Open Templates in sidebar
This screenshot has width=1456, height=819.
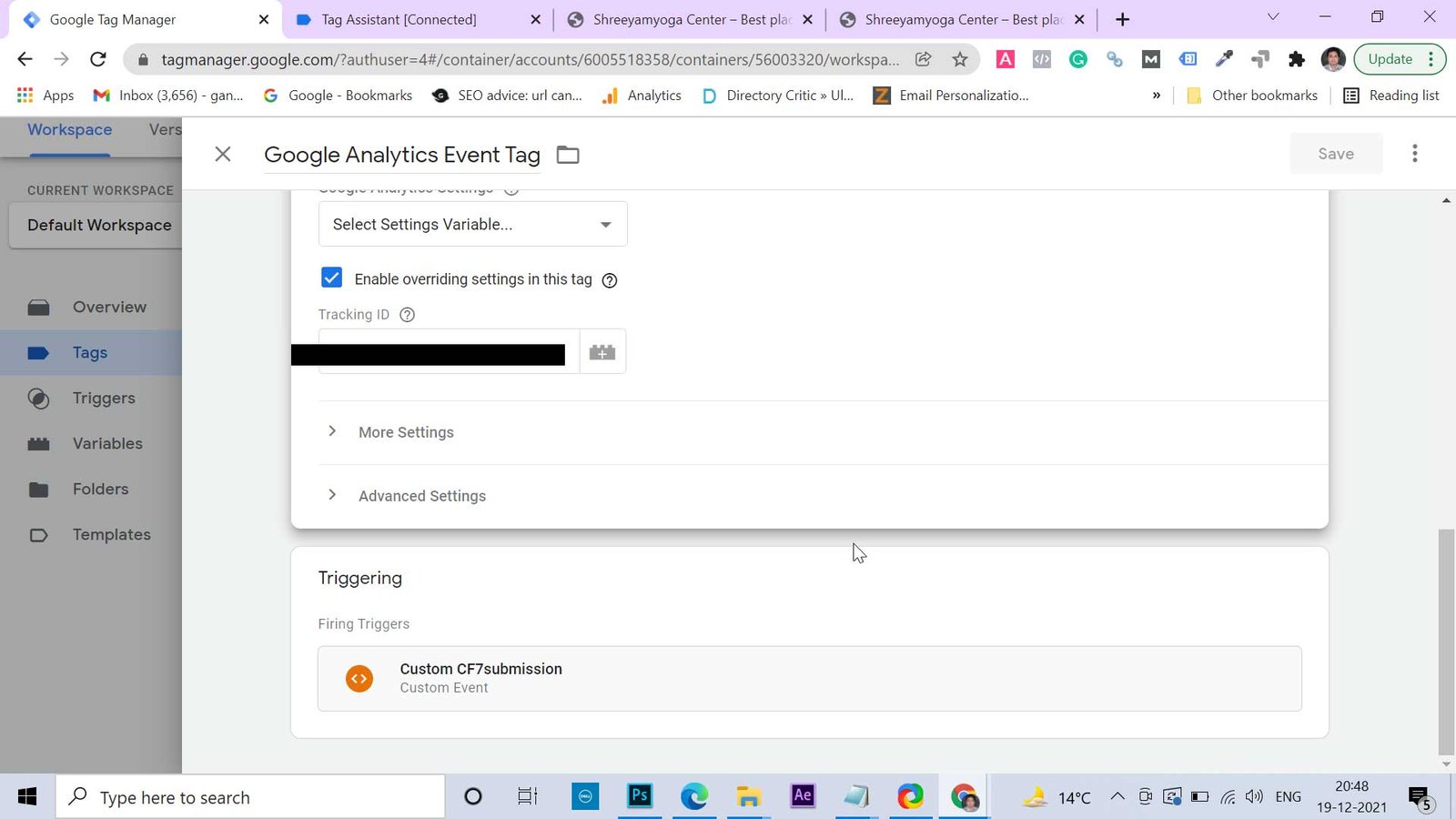(91, 534)
